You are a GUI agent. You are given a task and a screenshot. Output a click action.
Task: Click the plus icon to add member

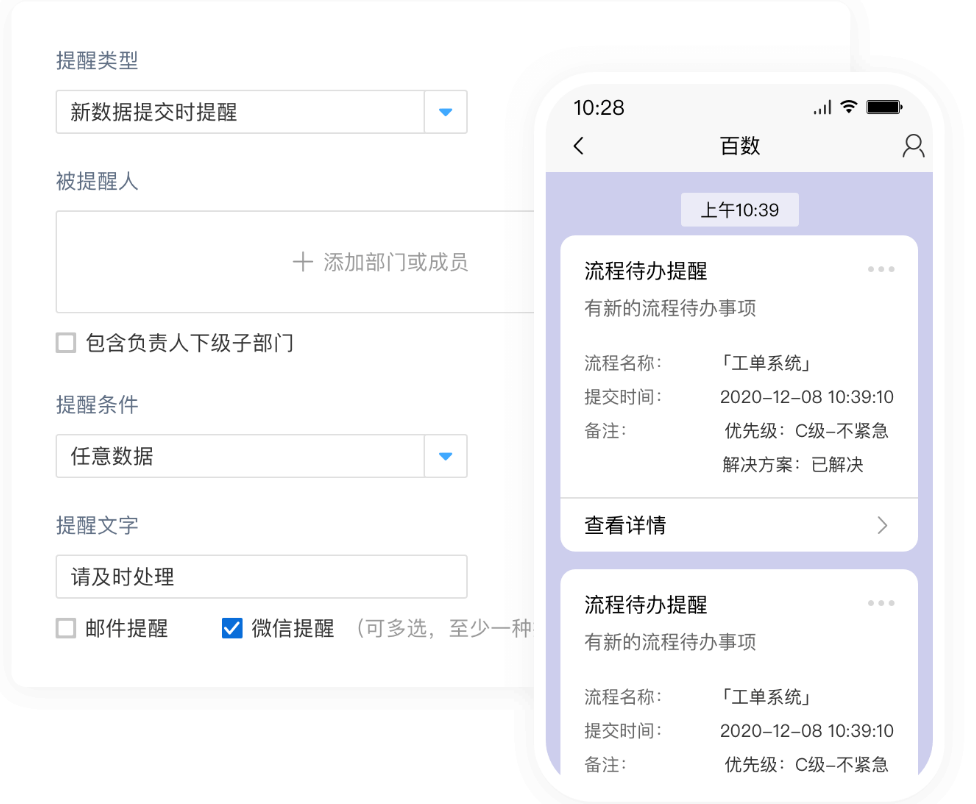(x=302, y=262)
